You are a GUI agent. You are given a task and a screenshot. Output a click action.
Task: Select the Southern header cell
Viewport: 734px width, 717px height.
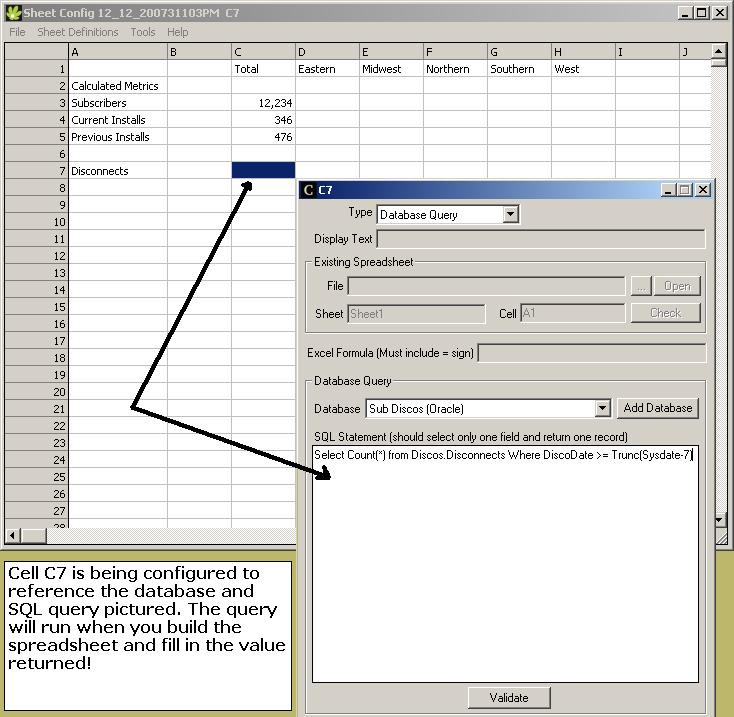tap(519, 69)
